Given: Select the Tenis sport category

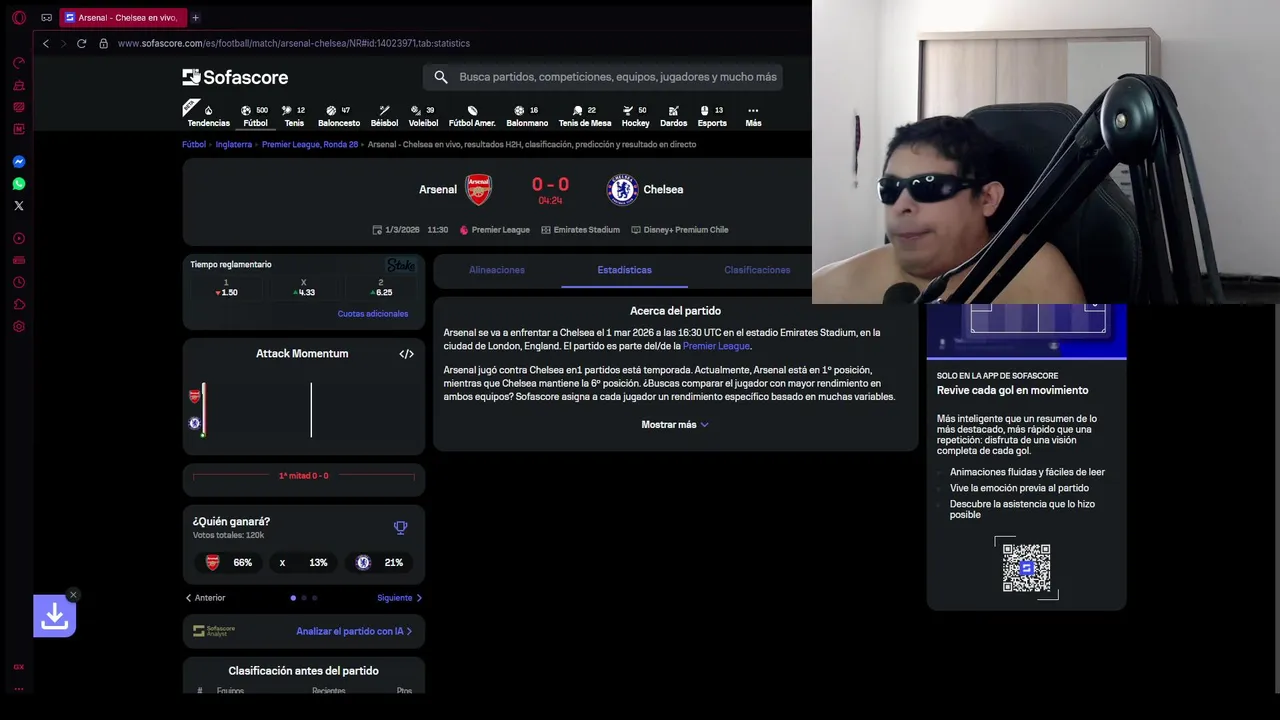Looking at the screenshot, I should [294, 116].
